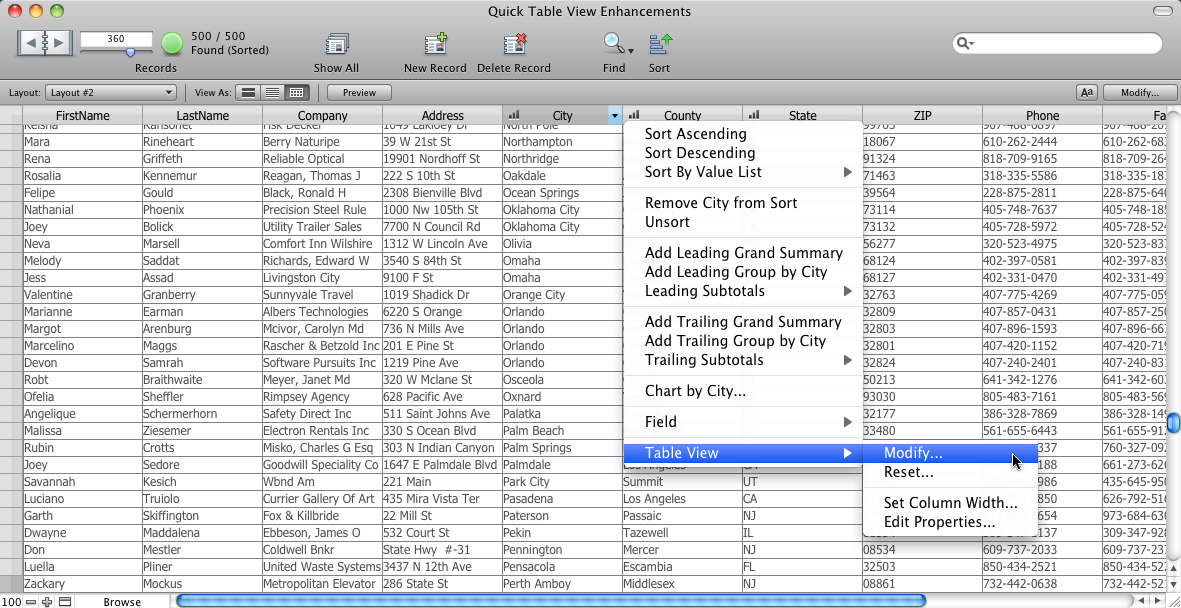Click the zoom out minus icon
This screenshot has width=1181, height=608.
[x=30, y=601]
